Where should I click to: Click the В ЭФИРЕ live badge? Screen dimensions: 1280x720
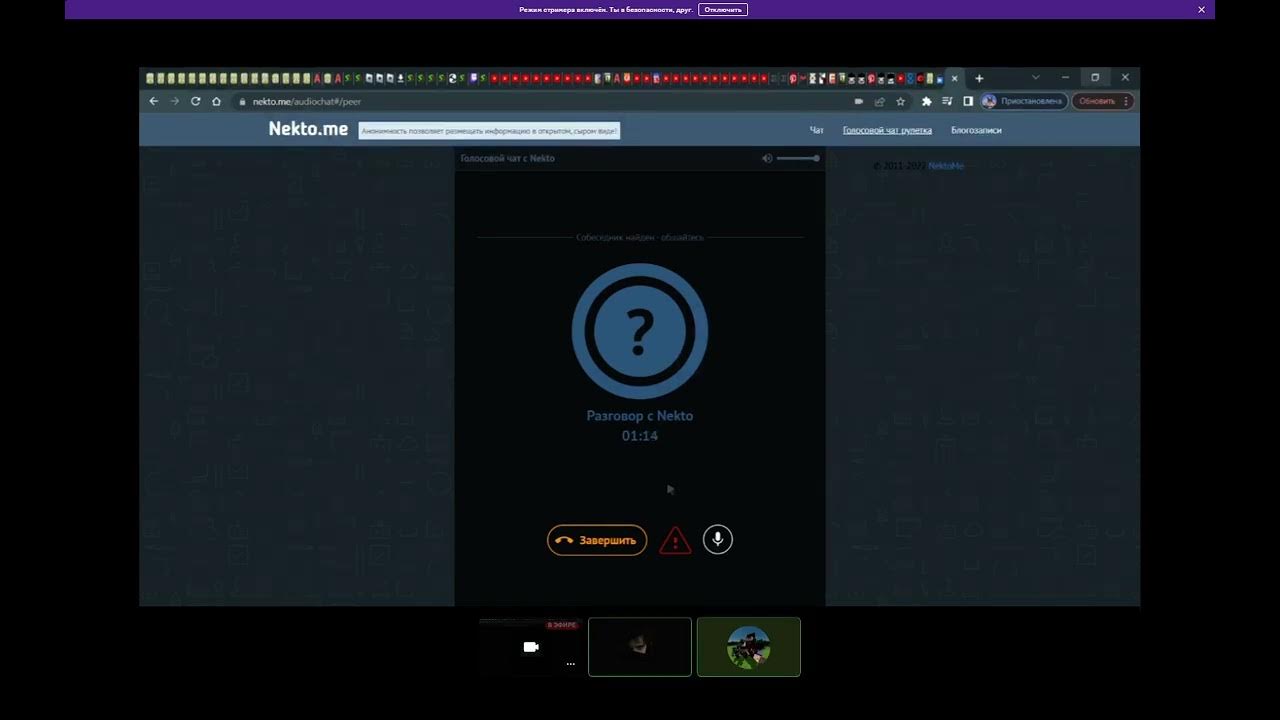pos(561,625)
